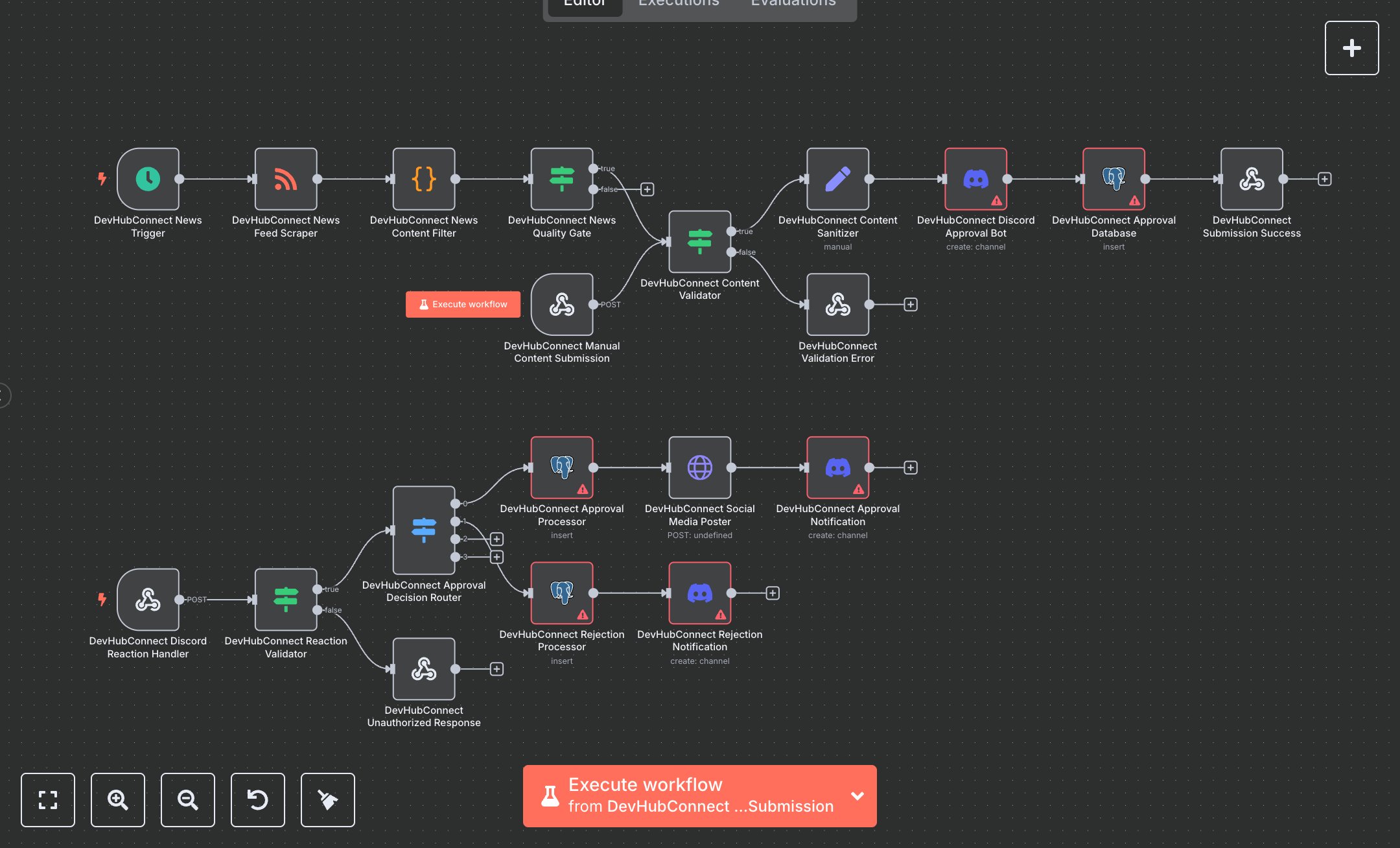Open the DevHubConnect News Trigger node

coord(147,179)
